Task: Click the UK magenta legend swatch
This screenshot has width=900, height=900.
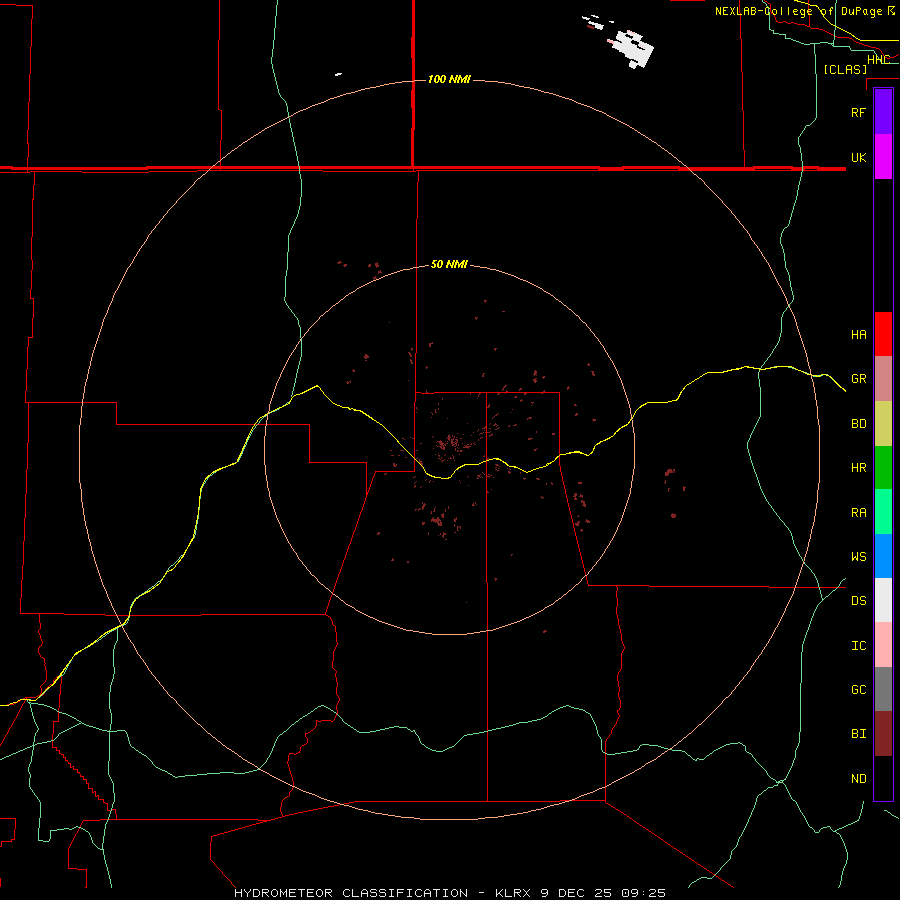Action: click(883, 157)
